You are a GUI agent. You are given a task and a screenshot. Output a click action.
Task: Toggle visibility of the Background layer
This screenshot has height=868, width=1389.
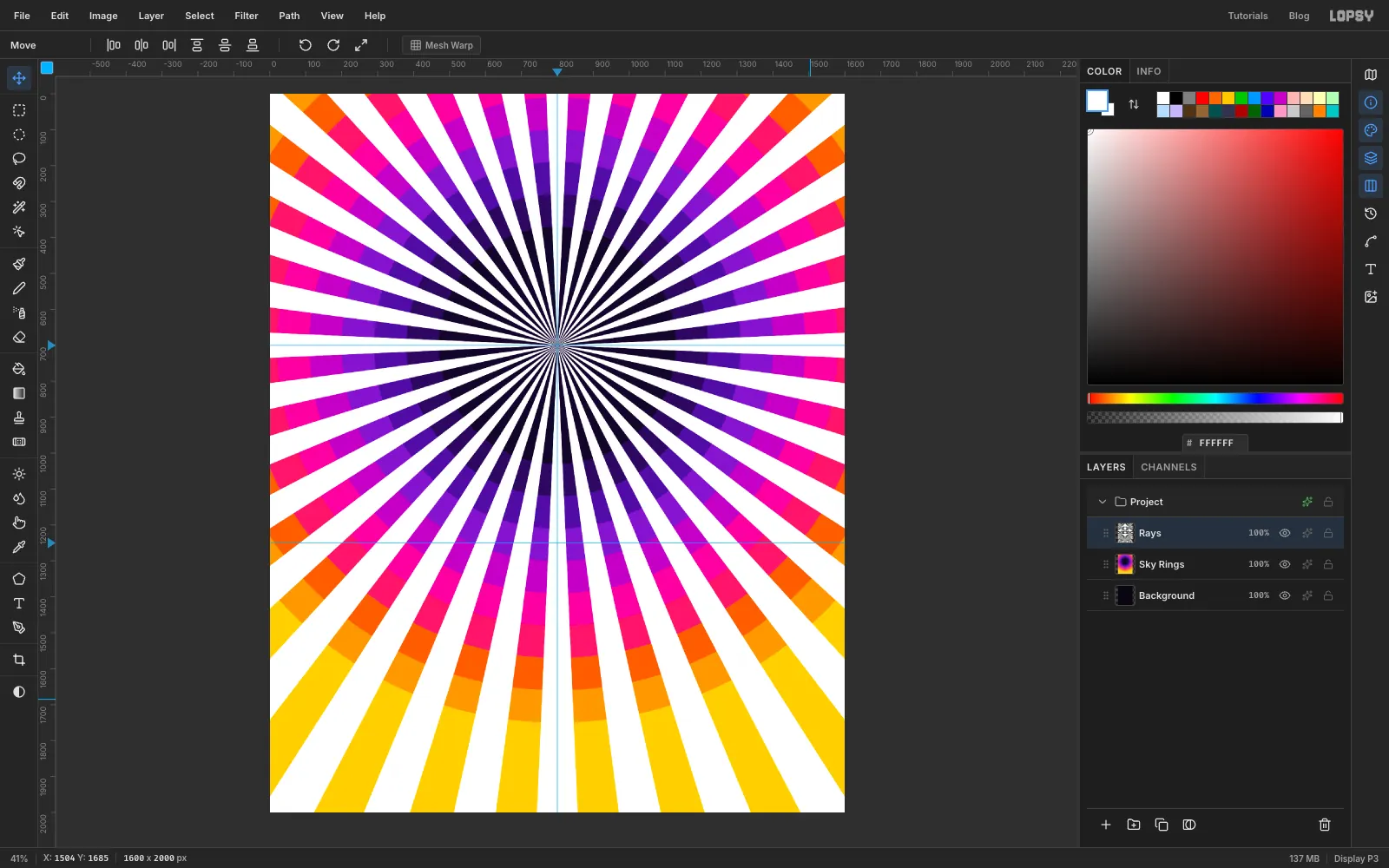[1285, 595]
